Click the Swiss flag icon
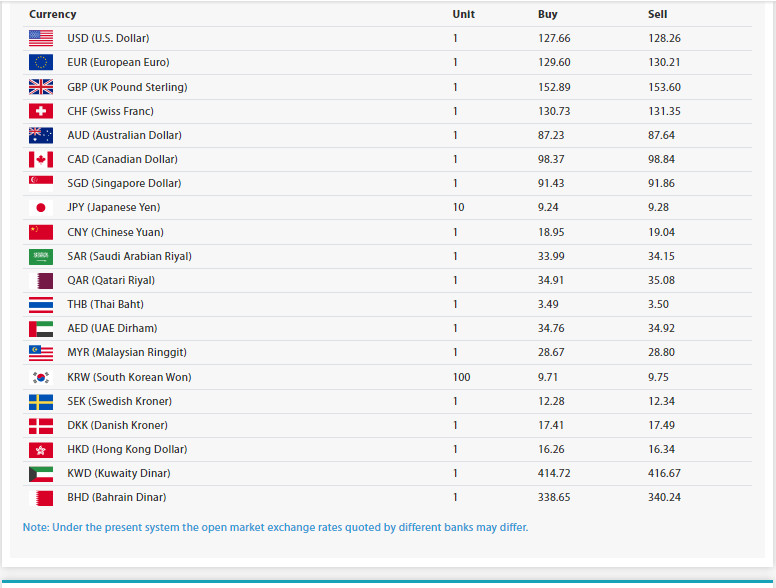This screenshot has height=588, width=776. tap(41, 111)
